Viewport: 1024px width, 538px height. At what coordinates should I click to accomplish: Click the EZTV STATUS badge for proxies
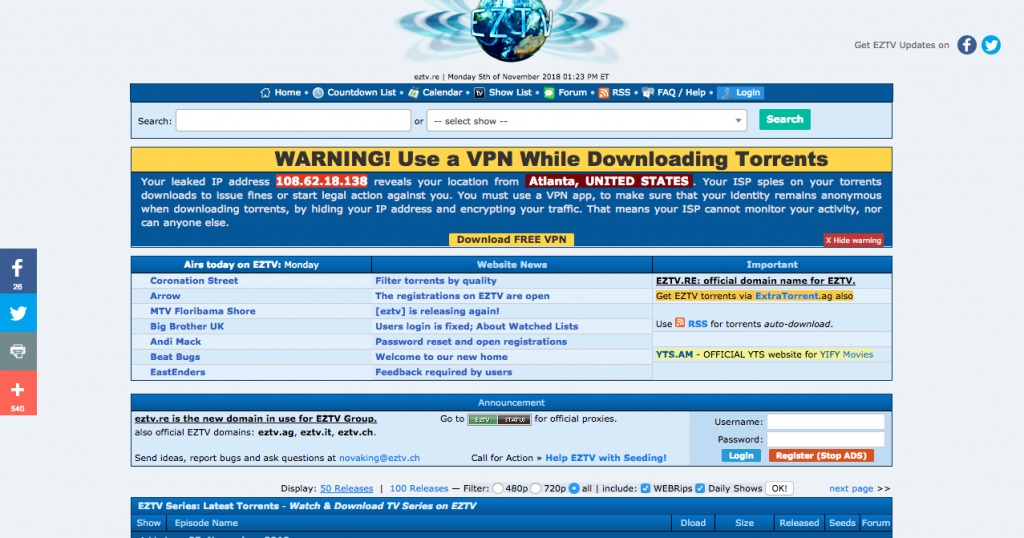click(x=500, y=419)
